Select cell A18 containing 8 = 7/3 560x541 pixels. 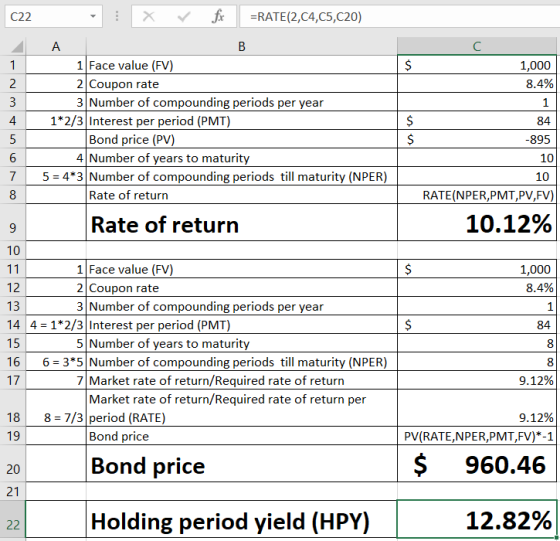(x=56, y=408)
